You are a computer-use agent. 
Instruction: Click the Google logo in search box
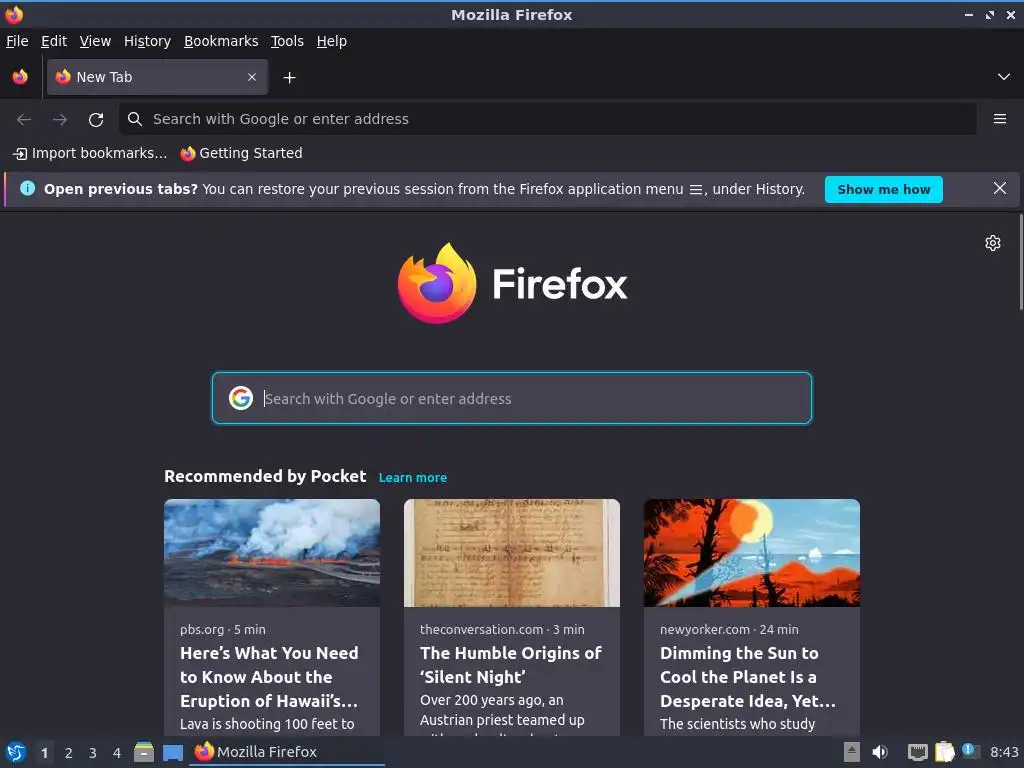point(241,398)
